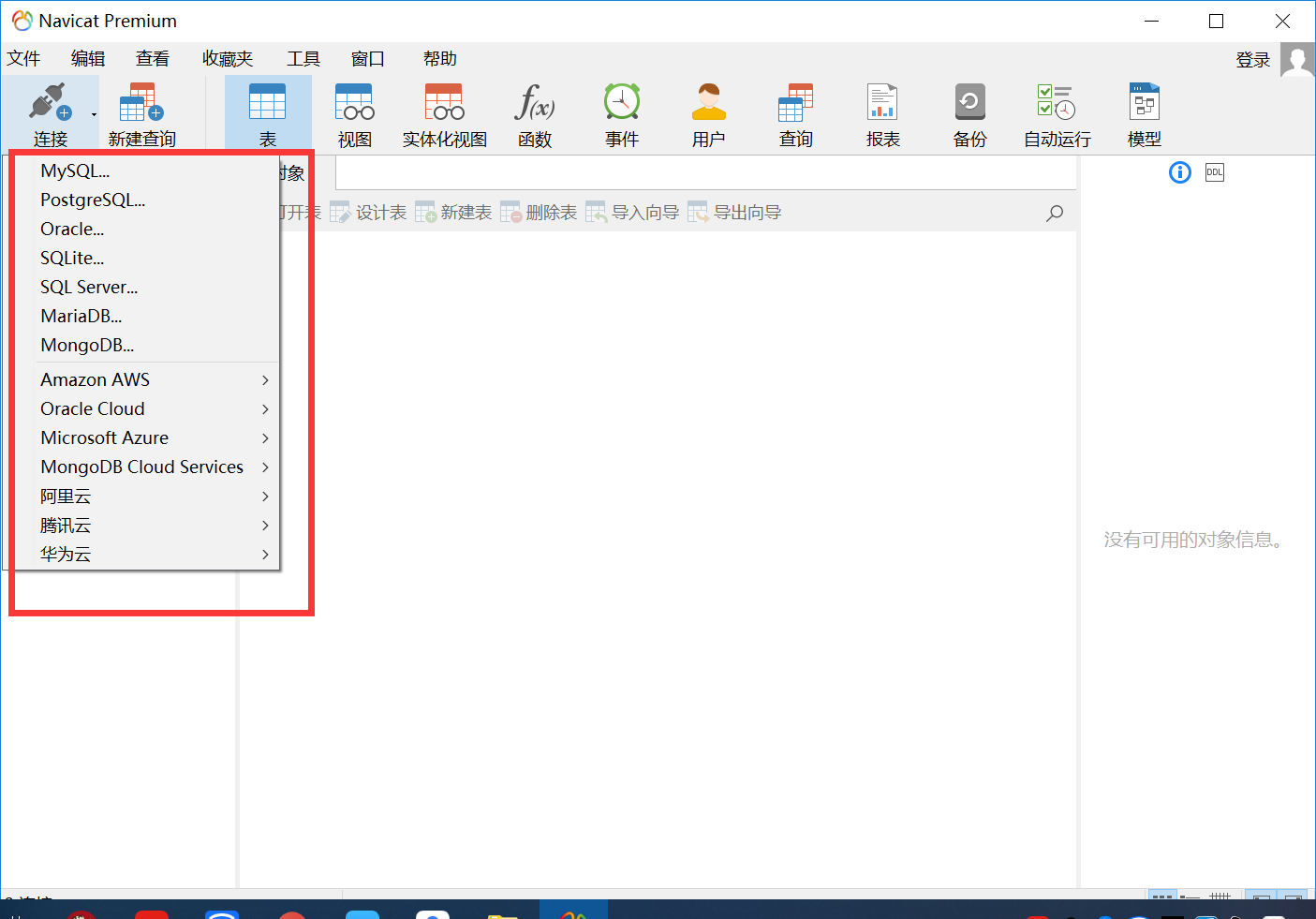Click the search magnifier in the object bar
Image resolution: width=1316 pixels, height=919 pixels.
click(1055, 213)
